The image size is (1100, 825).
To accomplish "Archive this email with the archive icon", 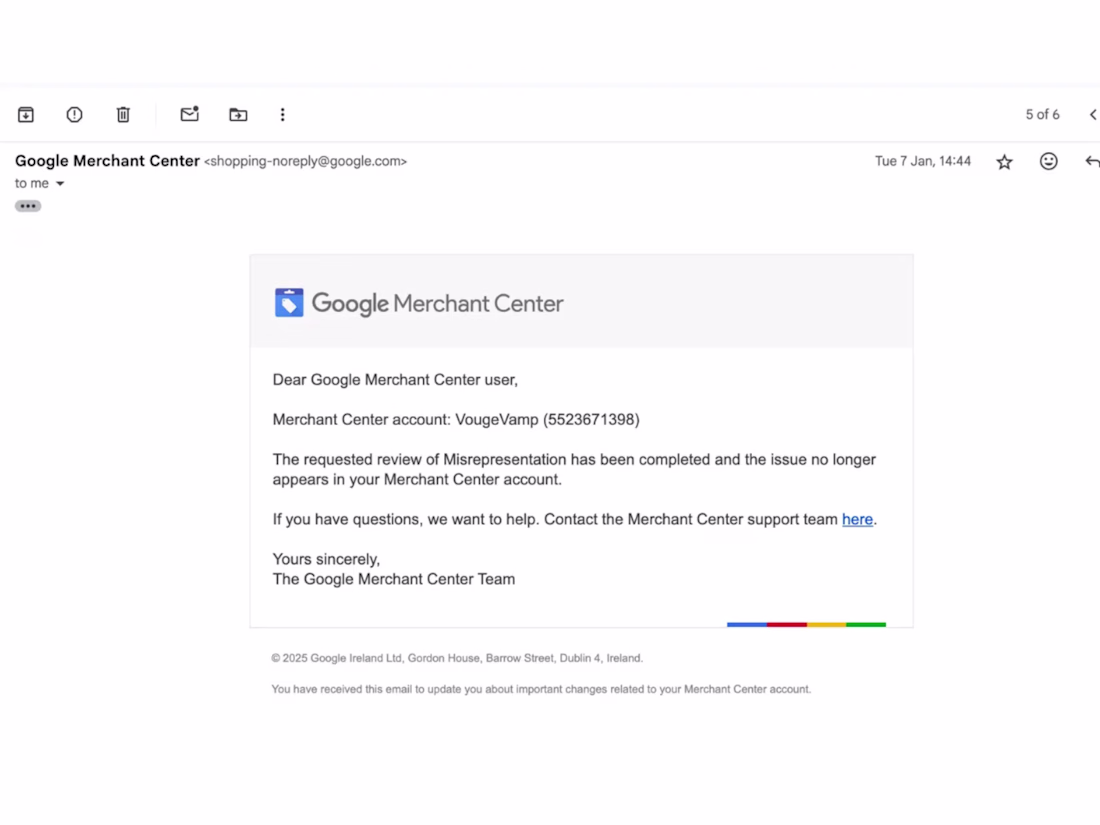I will (x=26, y=114).
